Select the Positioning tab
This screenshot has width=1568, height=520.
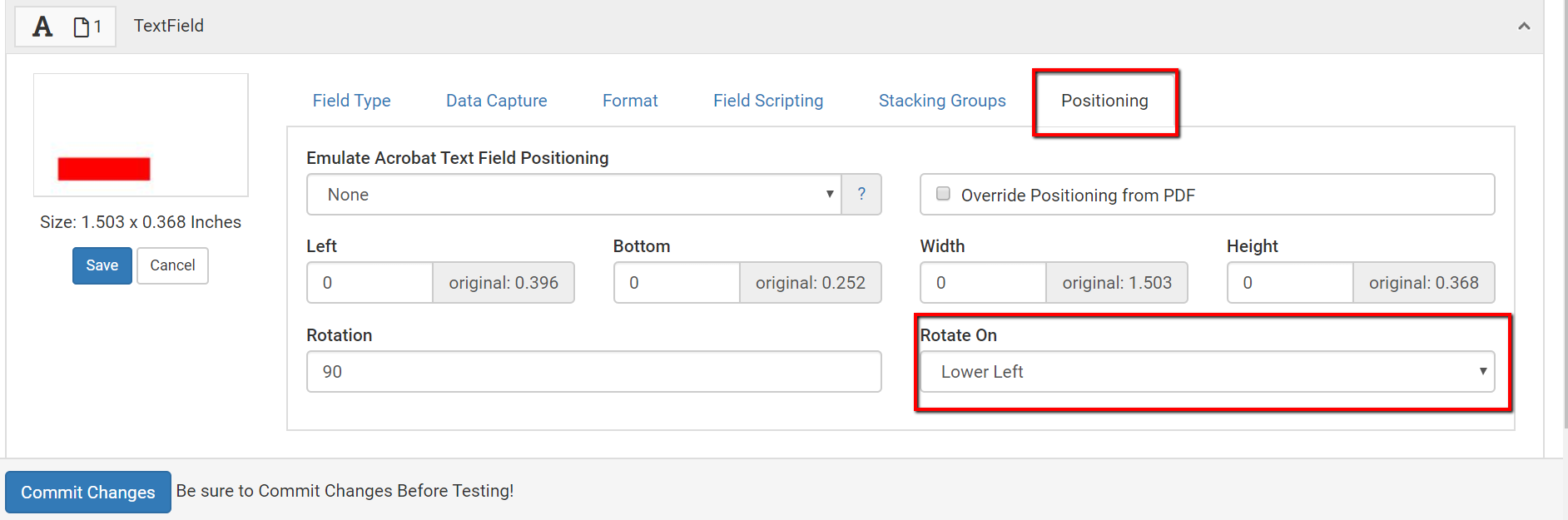point(1104,101)
